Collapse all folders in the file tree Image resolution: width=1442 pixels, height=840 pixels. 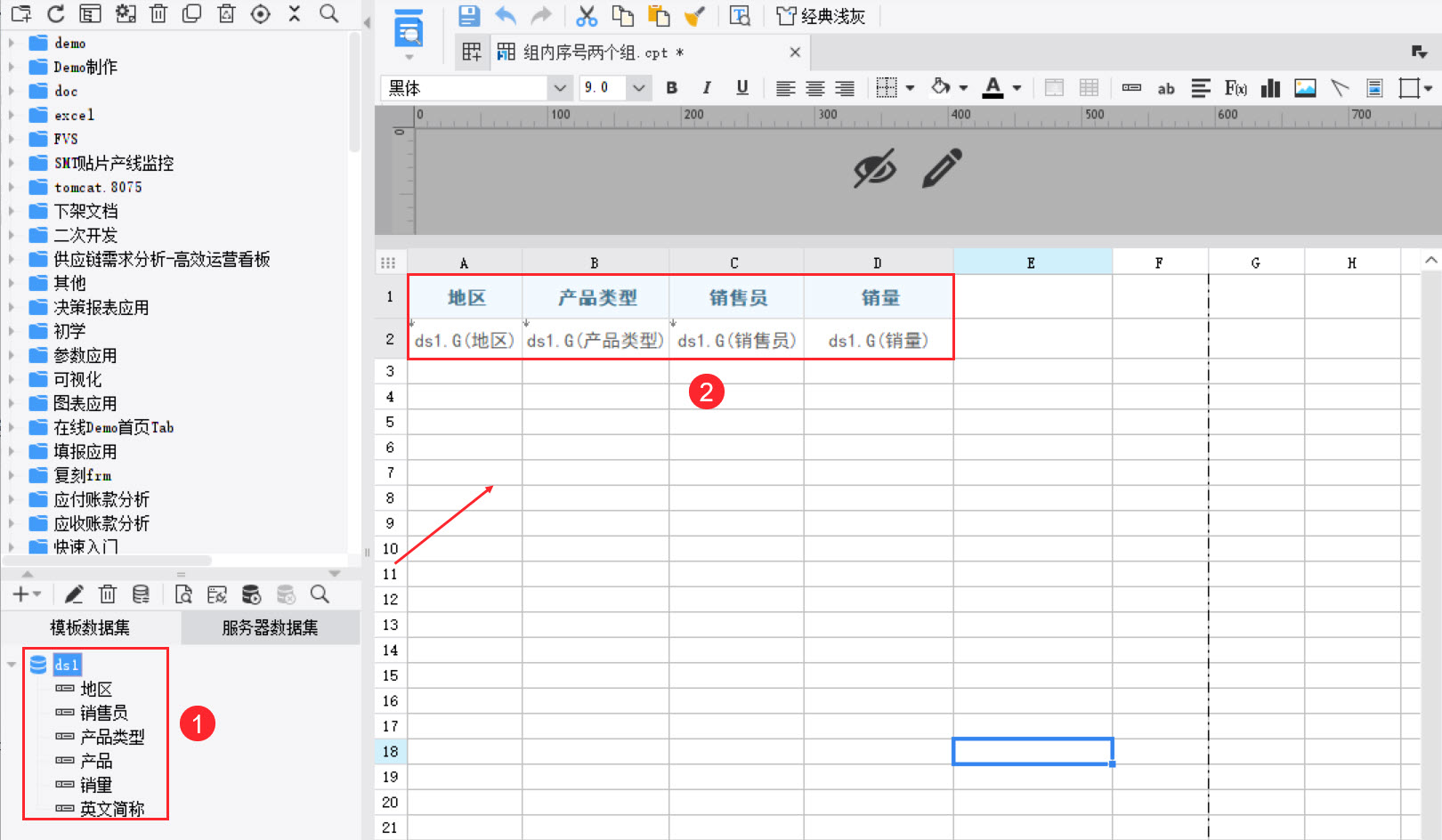(295, 13)
